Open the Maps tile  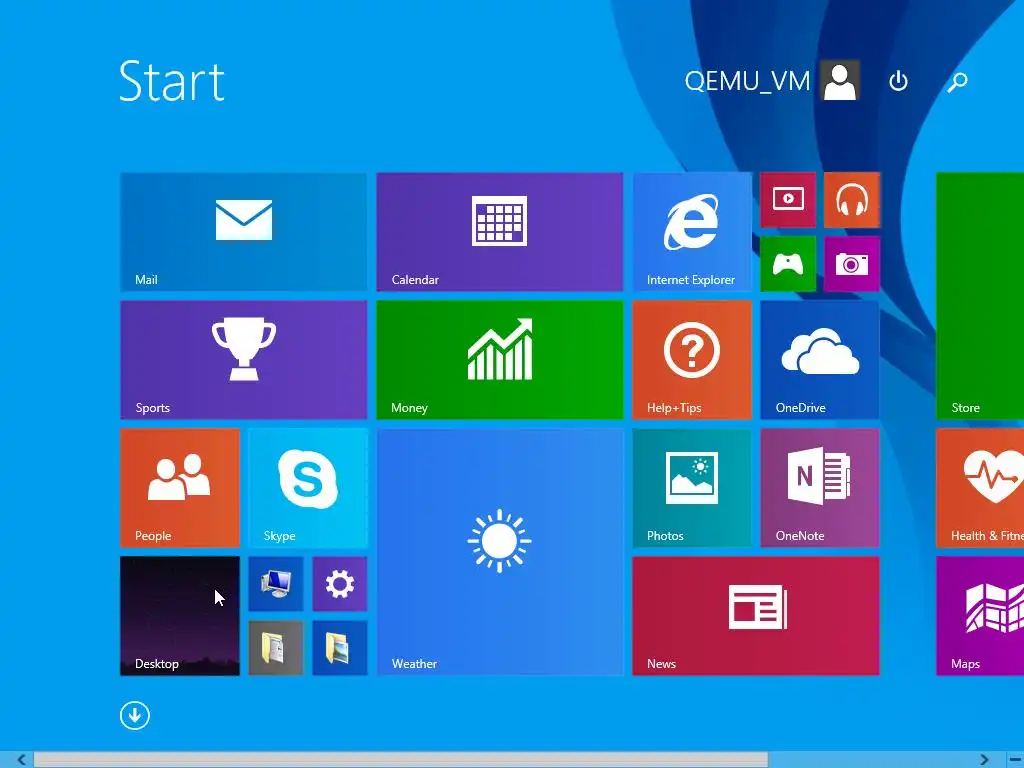click(x=980, y=616)
